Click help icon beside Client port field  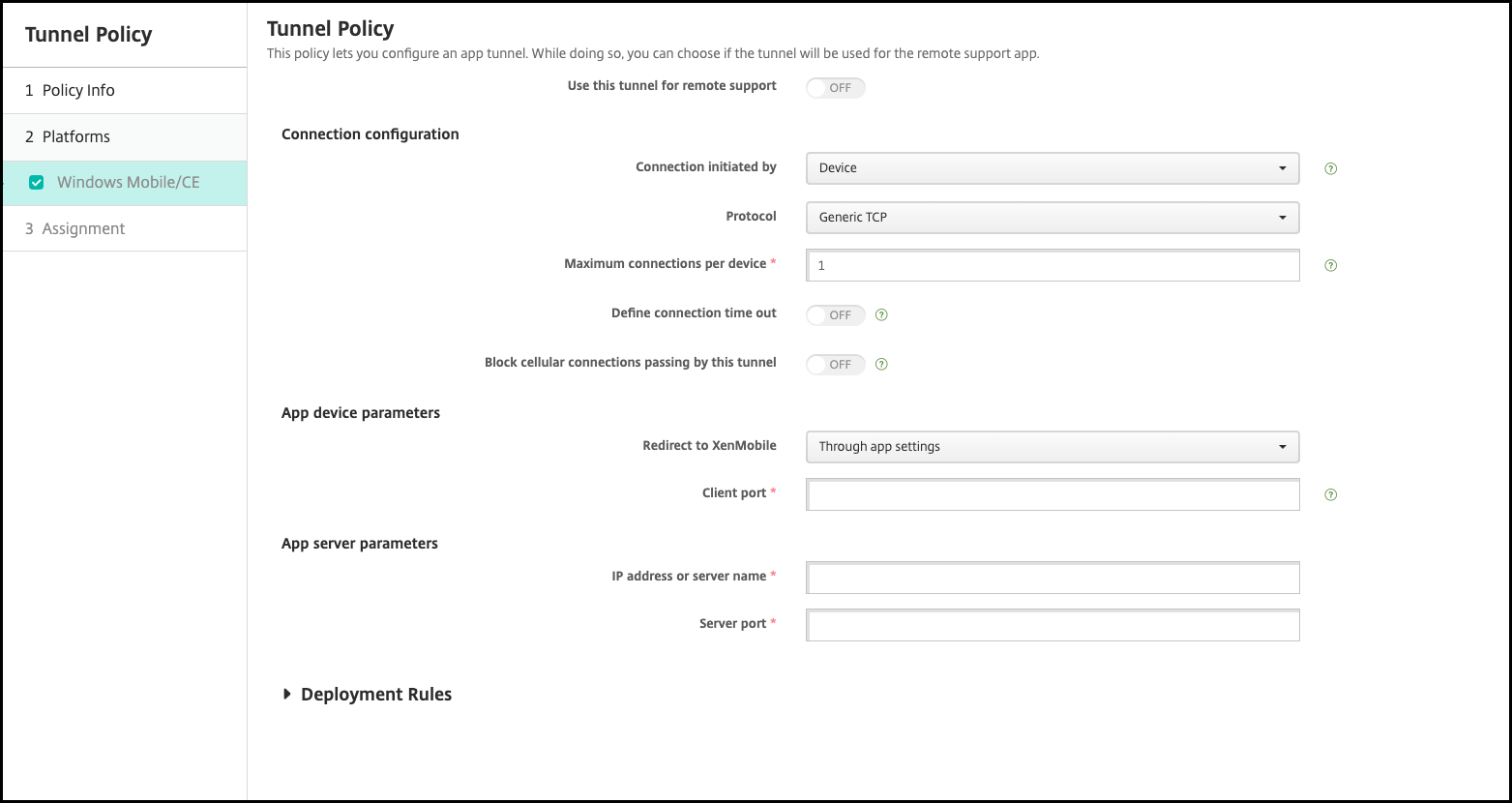coord(1330,495)
